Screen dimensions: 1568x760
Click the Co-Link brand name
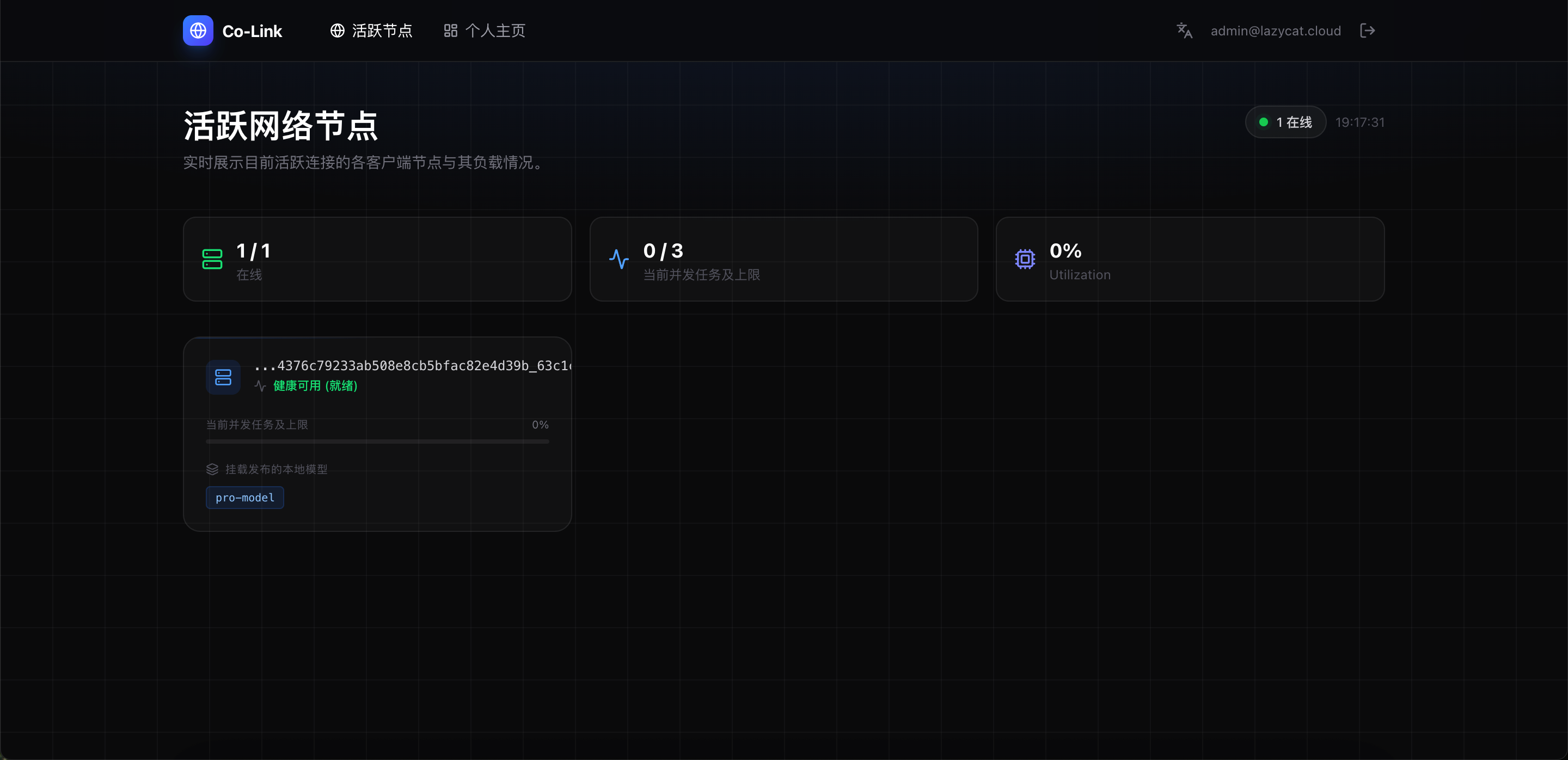[x=252, y=31]
